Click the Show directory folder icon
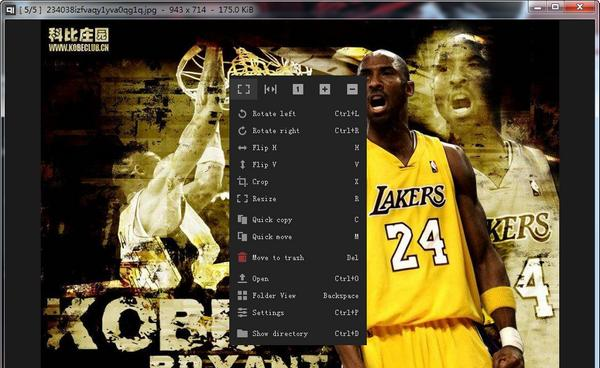600x368 pixels. point(242,333)
